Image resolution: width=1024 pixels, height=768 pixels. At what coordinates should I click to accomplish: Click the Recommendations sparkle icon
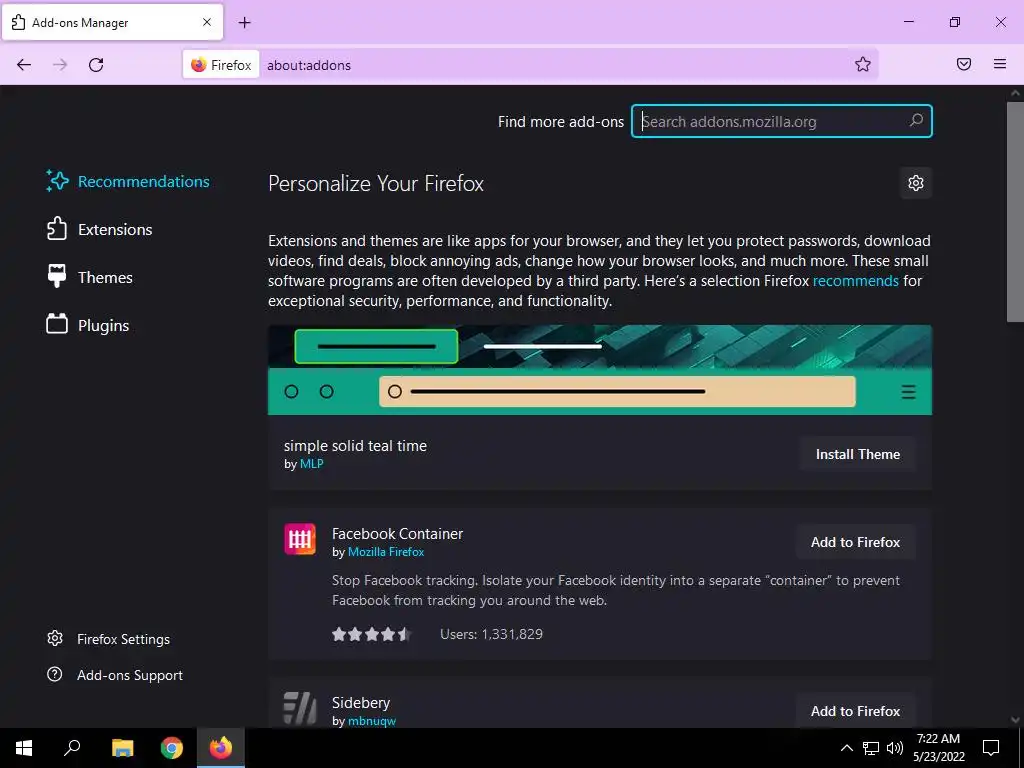pyautogui.click(x=57, y=181)
